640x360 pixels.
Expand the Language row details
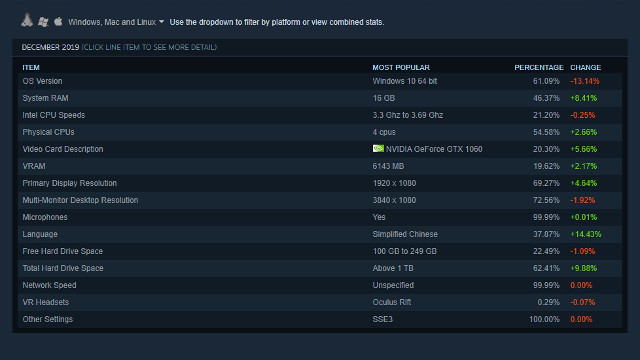[x=320, y=234]
